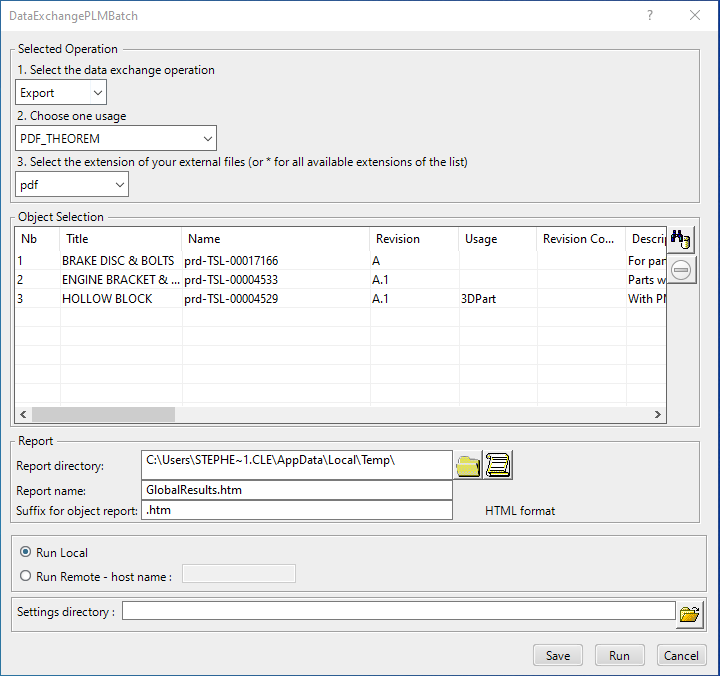Browse for report directory folder icon
This screenshot has width=720, height=676.
coord(467,466)
